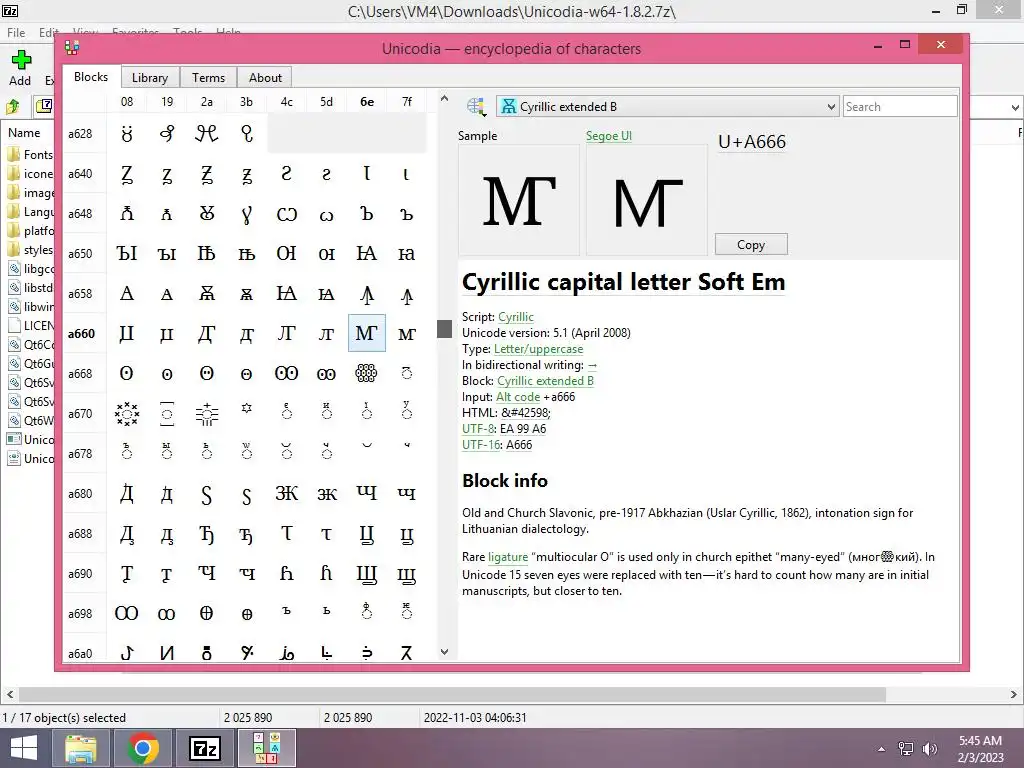The height and width of the screenshot is (768, 1024).
Task: Select capital Soft El in row a660
Action: pyautogui.click(x=287, y=334)
